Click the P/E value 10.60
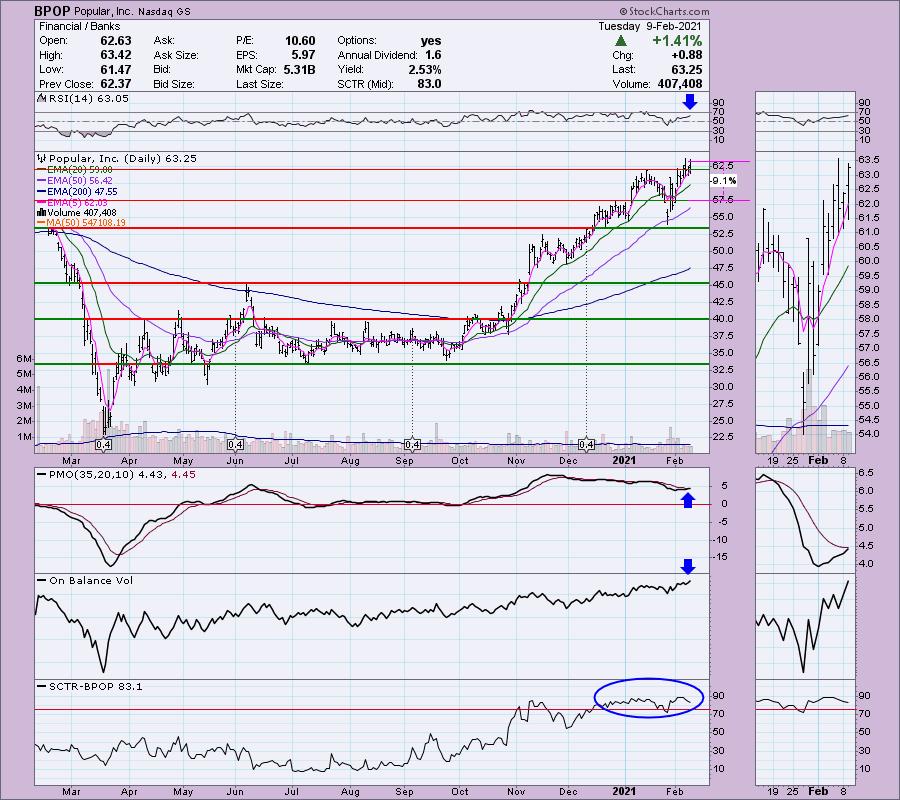The image size is (900, 800). pos(300,41)
